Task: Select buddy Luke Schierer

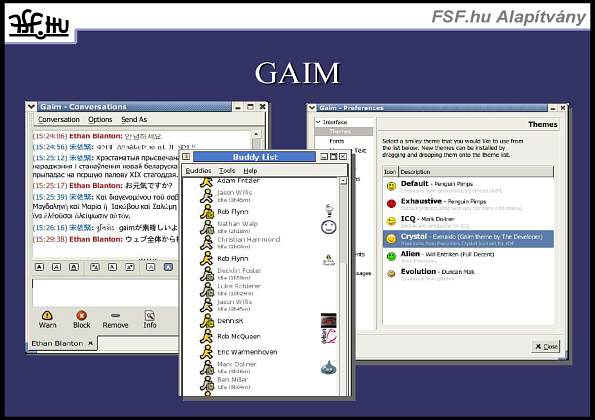Action: [239, 286]
